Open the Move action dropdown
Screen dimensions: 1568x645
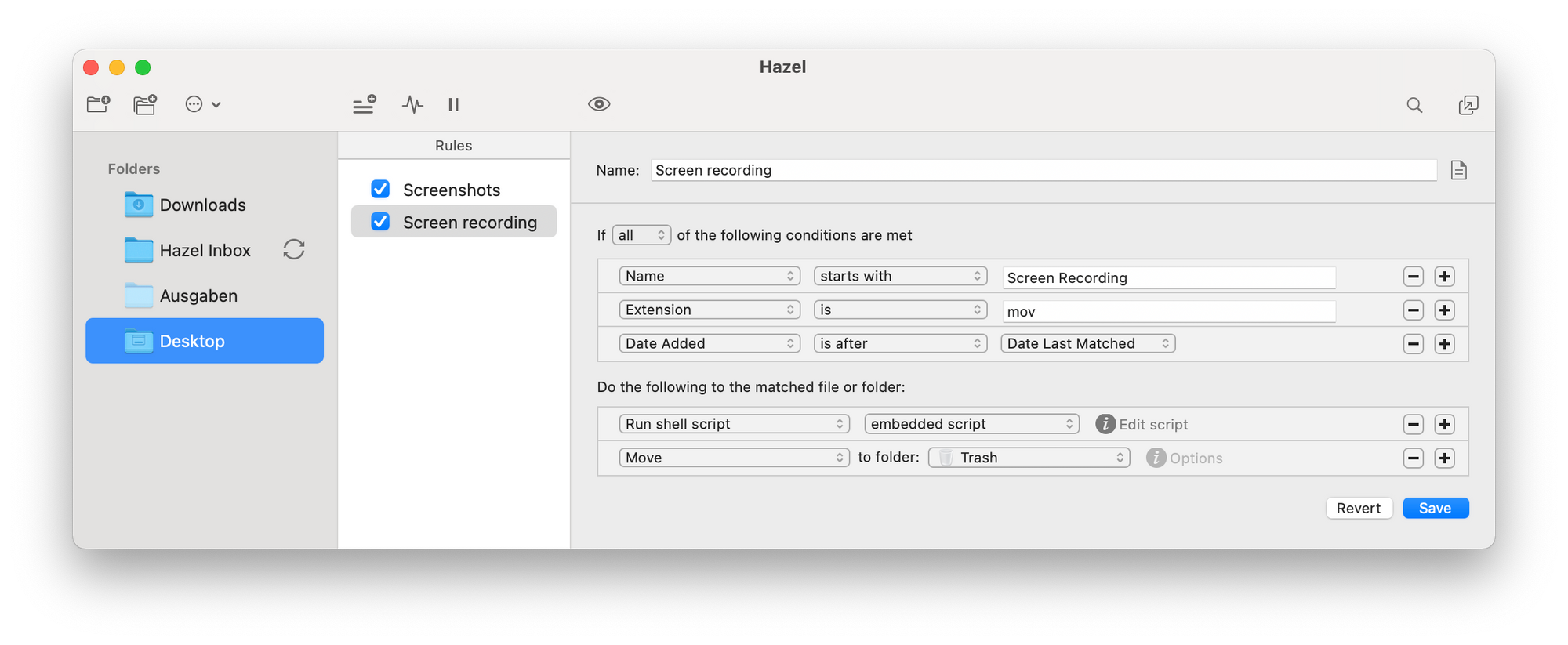point(735,458)
